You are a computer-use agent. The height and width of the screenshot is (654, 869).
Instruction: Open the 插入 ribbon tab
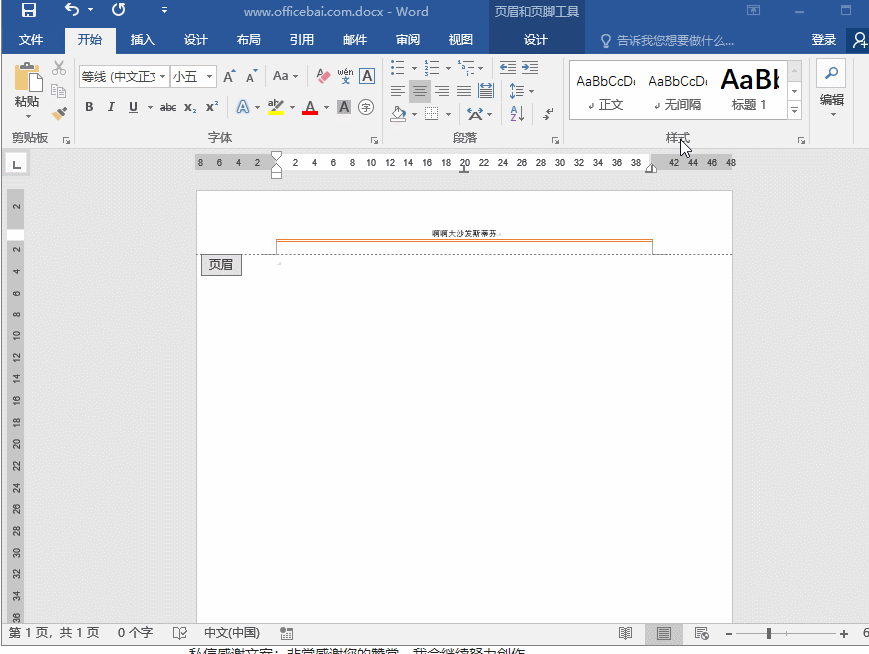coord(142,40)
